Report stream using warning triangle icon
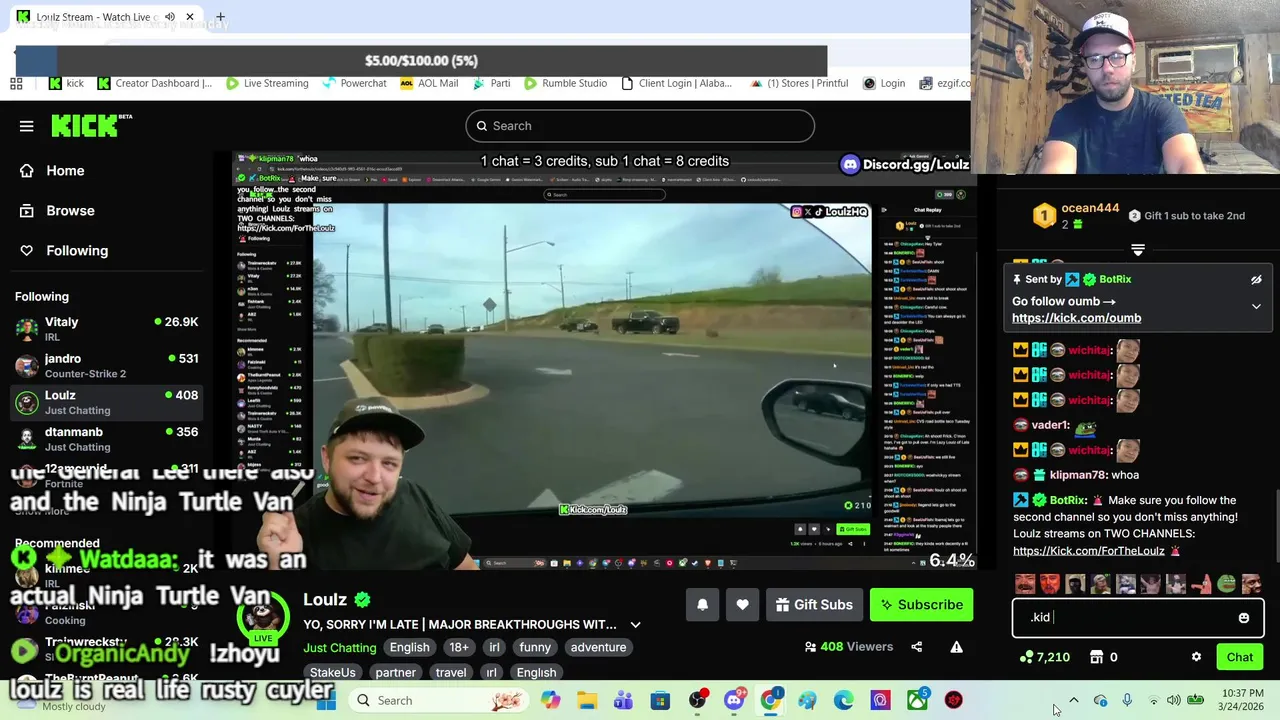Viewport: 1280px width, 720px height. click(956, 647)
